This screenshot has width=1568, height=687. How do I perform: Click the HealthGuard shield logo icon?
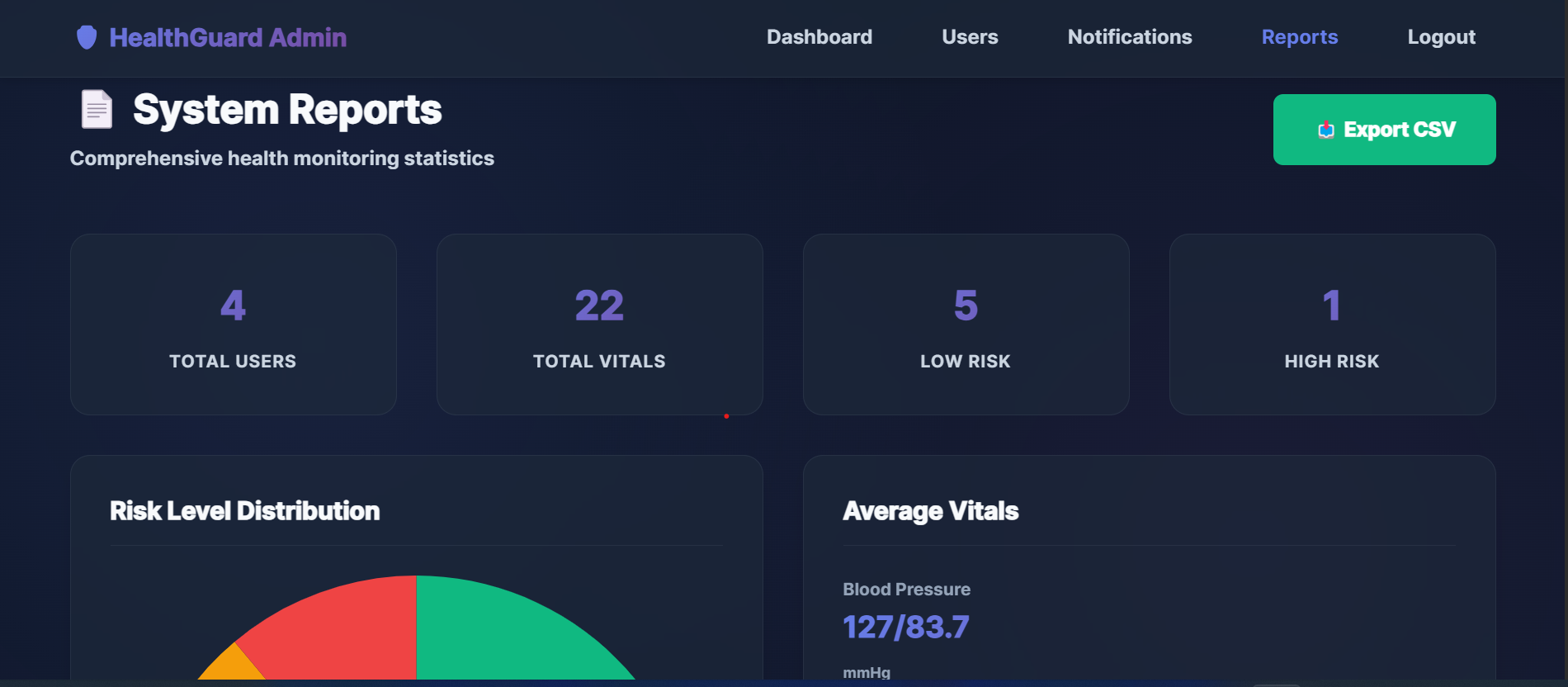coord(87,37)
